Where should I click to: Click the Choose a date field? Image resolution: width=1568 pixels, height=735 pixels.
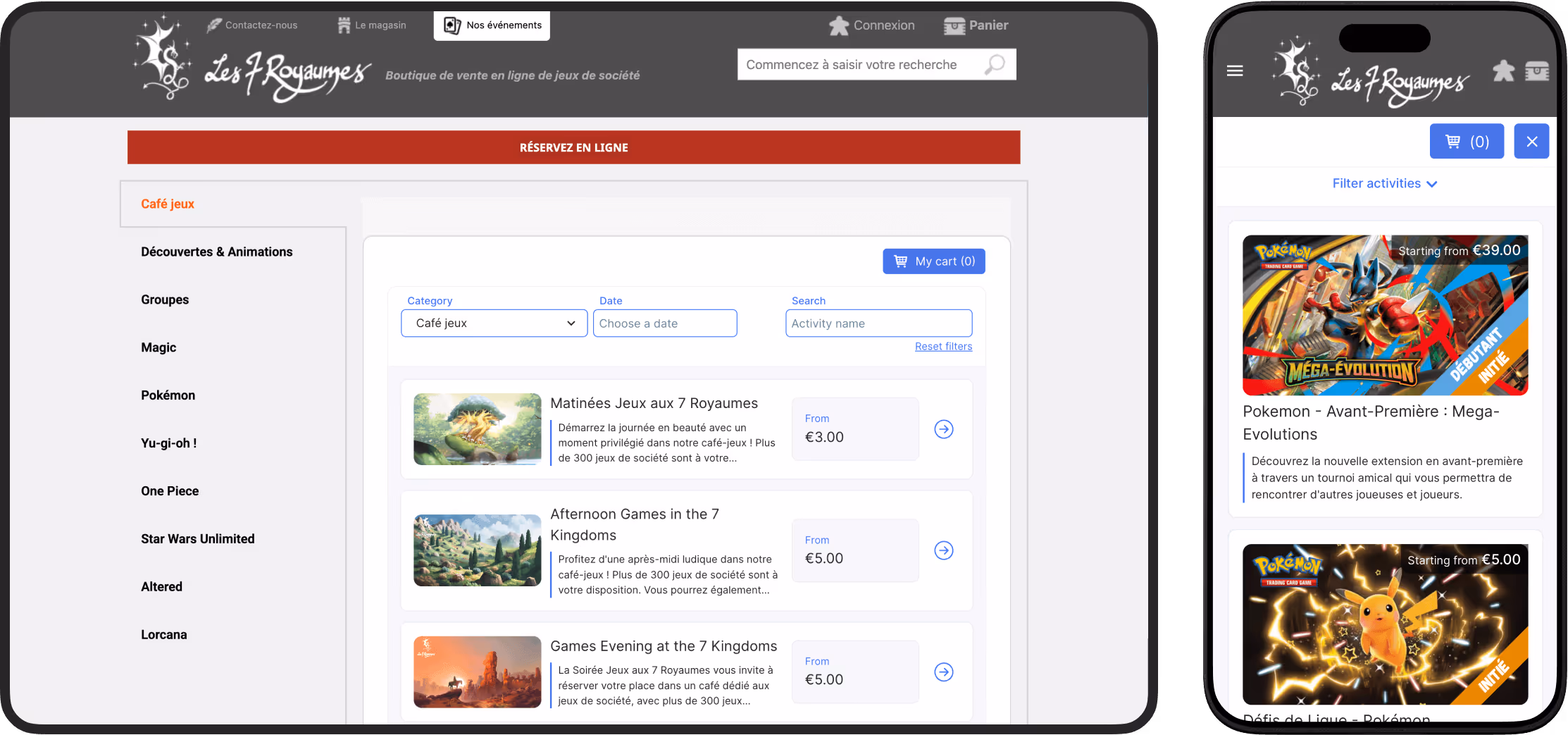(665, 323)
